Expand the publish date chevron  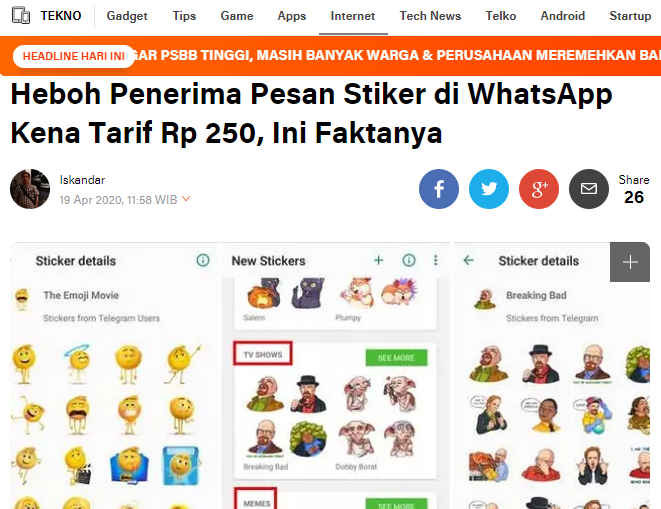(x=186, y=199)
